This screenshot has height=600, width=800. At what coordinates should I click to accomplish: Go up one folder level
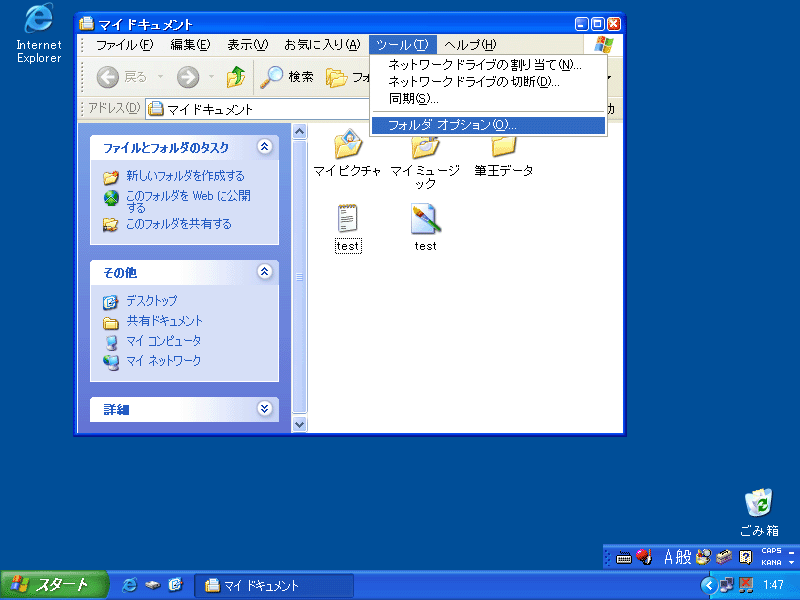point(236,77)
